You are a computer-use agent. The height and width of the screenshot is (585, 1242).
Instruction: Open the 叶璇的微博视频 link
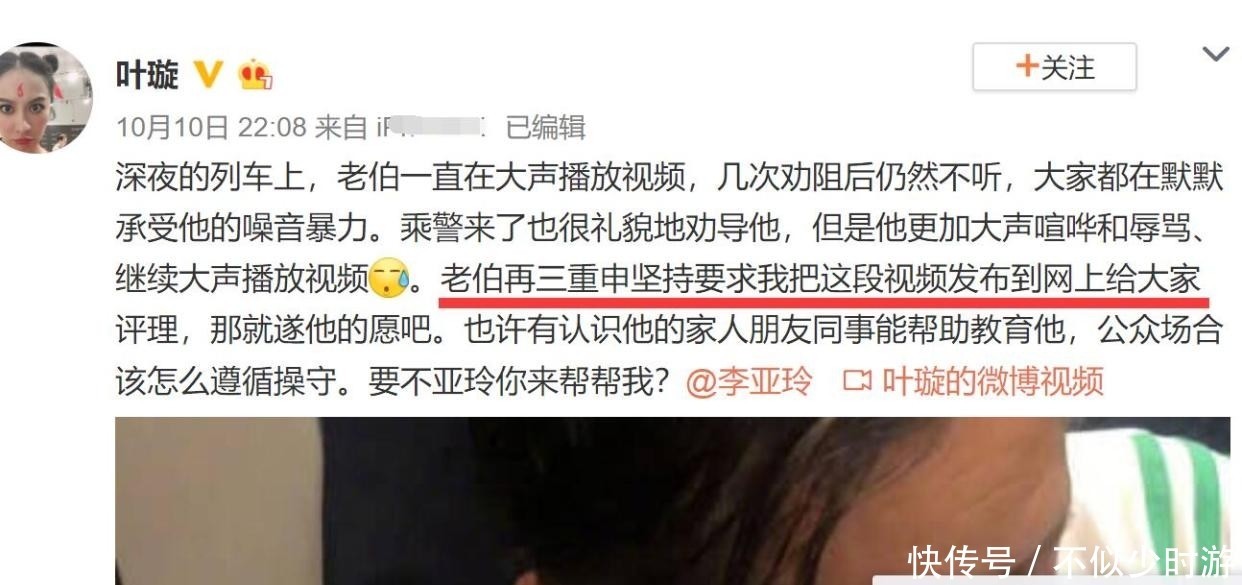point(992,381)
